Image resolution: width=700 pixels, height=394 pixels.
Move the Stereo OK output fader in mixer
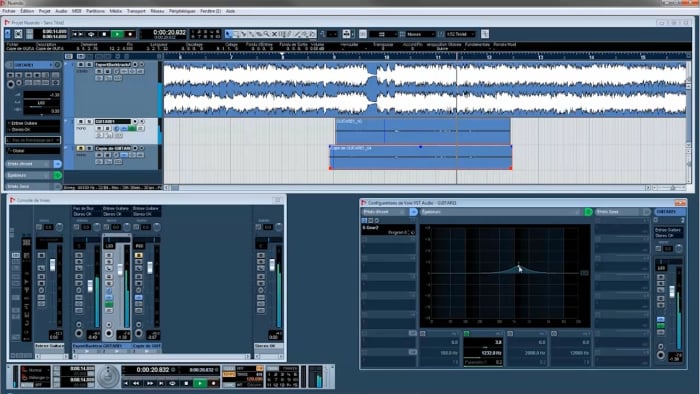(272, 265)
